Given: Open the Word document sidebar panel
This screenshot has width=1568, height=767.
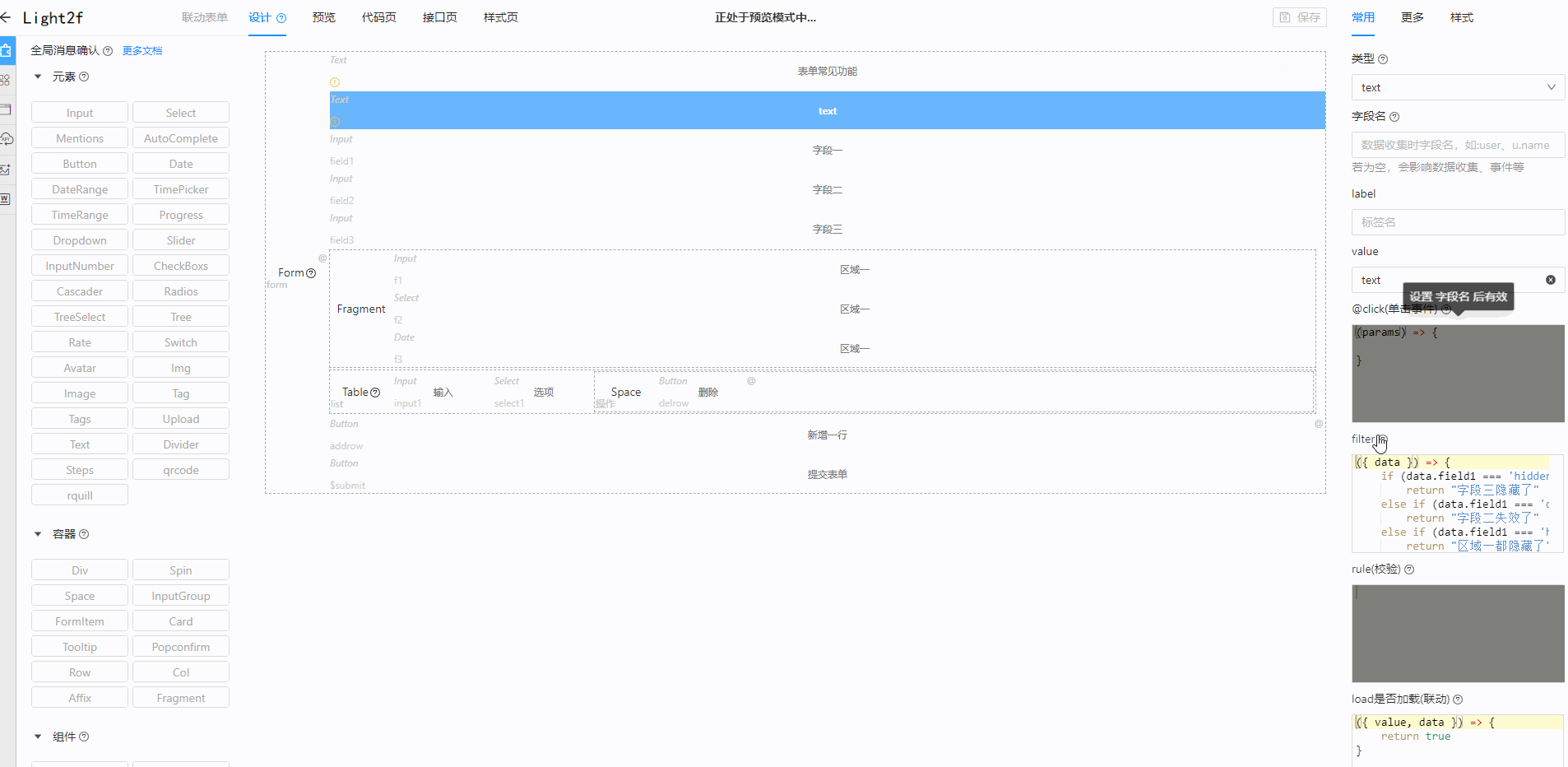Looking at the screenshot, I should pos(5,198).
